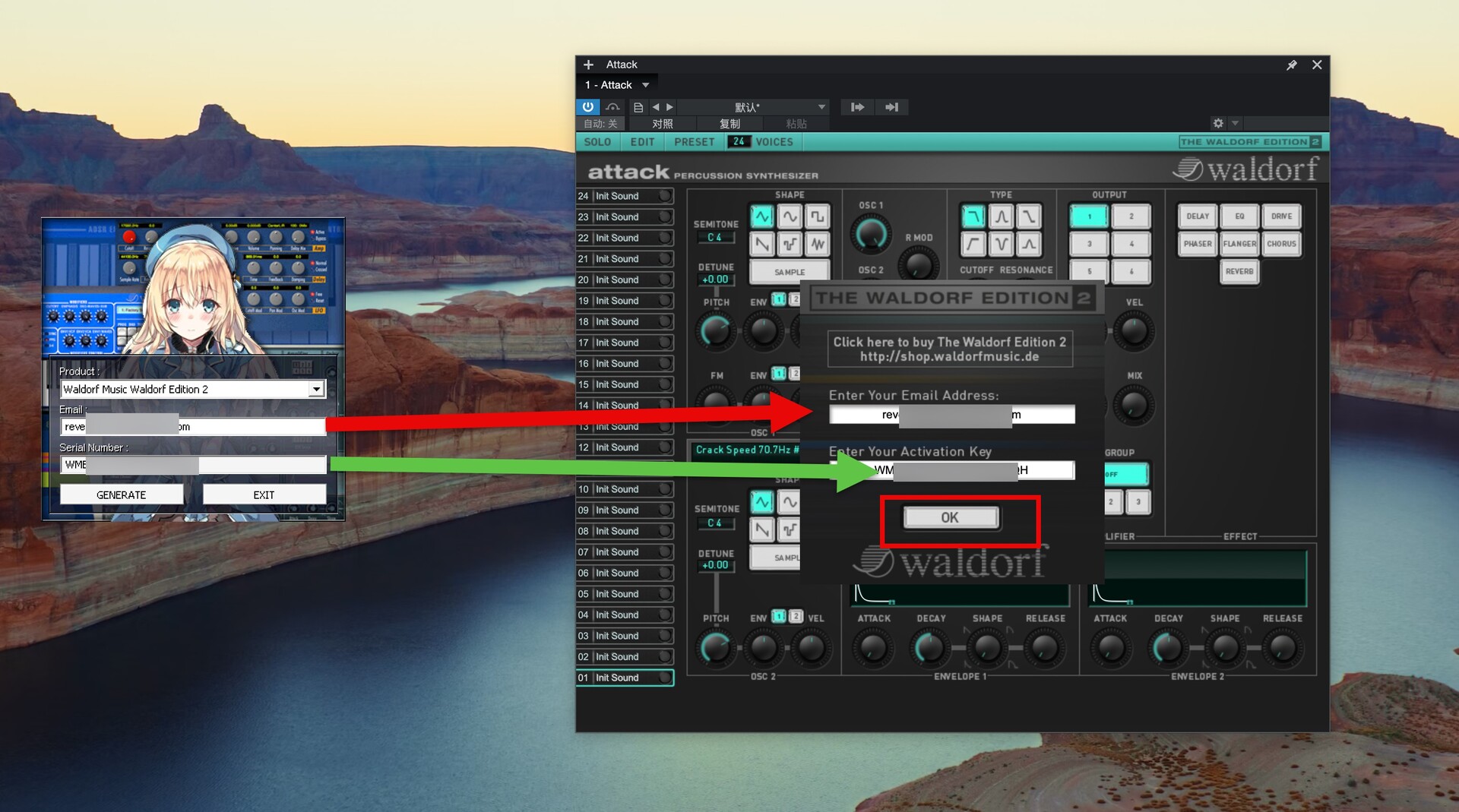Screen dimensions: 1459x812
Task: Toggle Output 2 button
Action: (1131, 216)
